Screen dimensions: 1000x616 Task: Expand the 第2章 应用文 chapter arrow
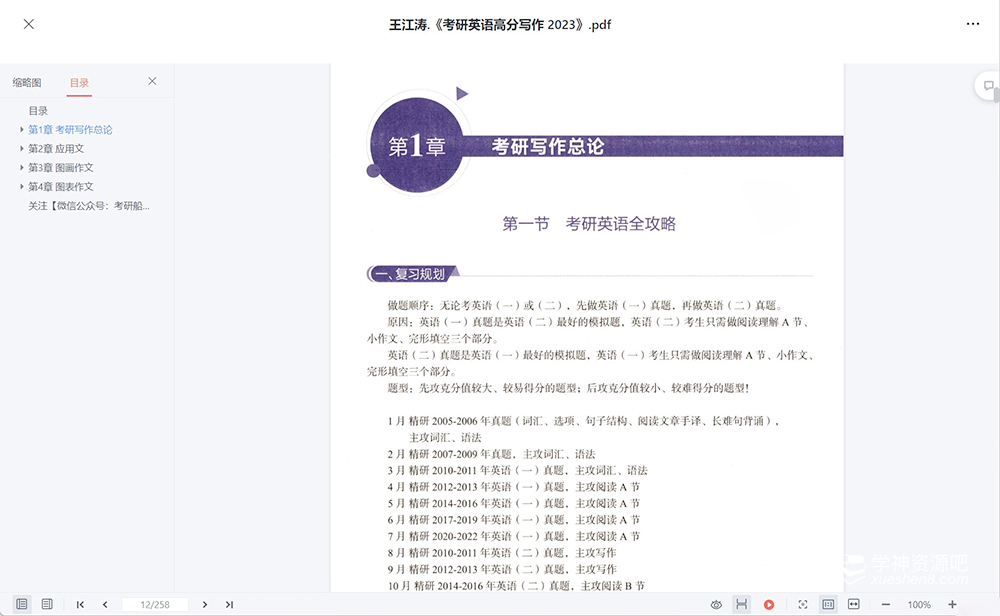tap(22, 149)
